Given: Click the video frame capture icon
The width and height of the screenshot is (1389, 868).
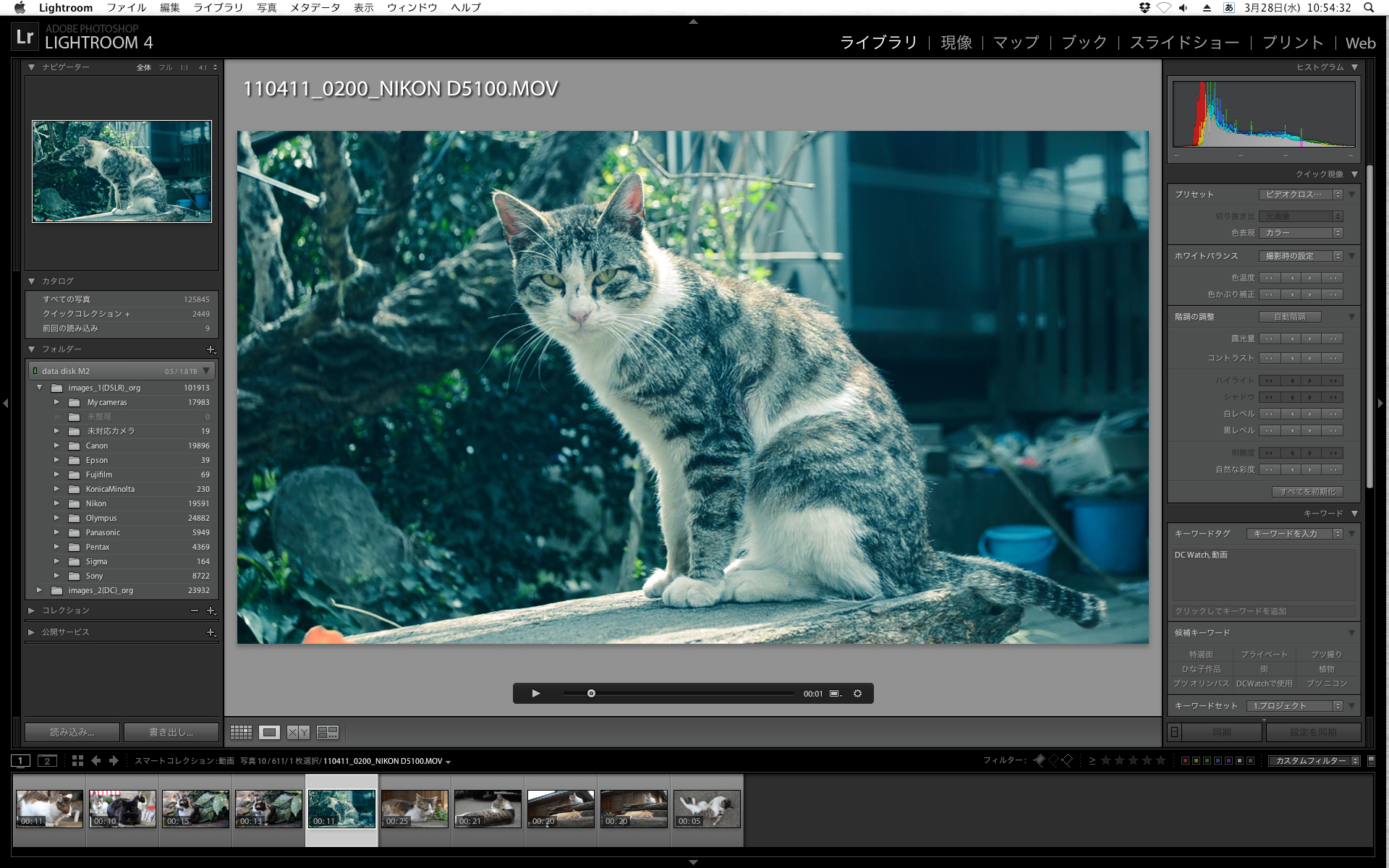Looking at the screenshot, I should (x=835, y=693).
